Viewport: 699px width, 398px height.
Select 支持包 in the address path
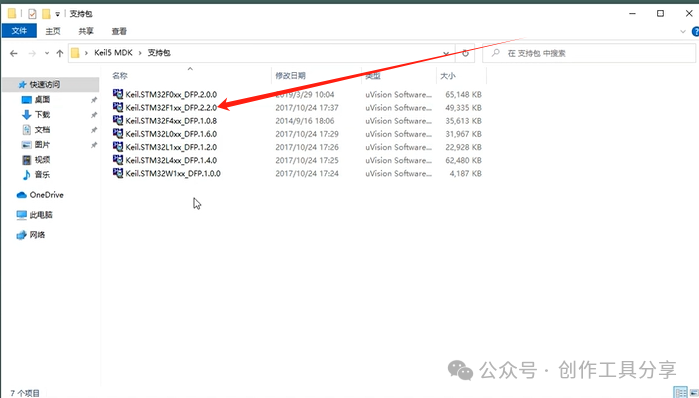click(159, 53)
